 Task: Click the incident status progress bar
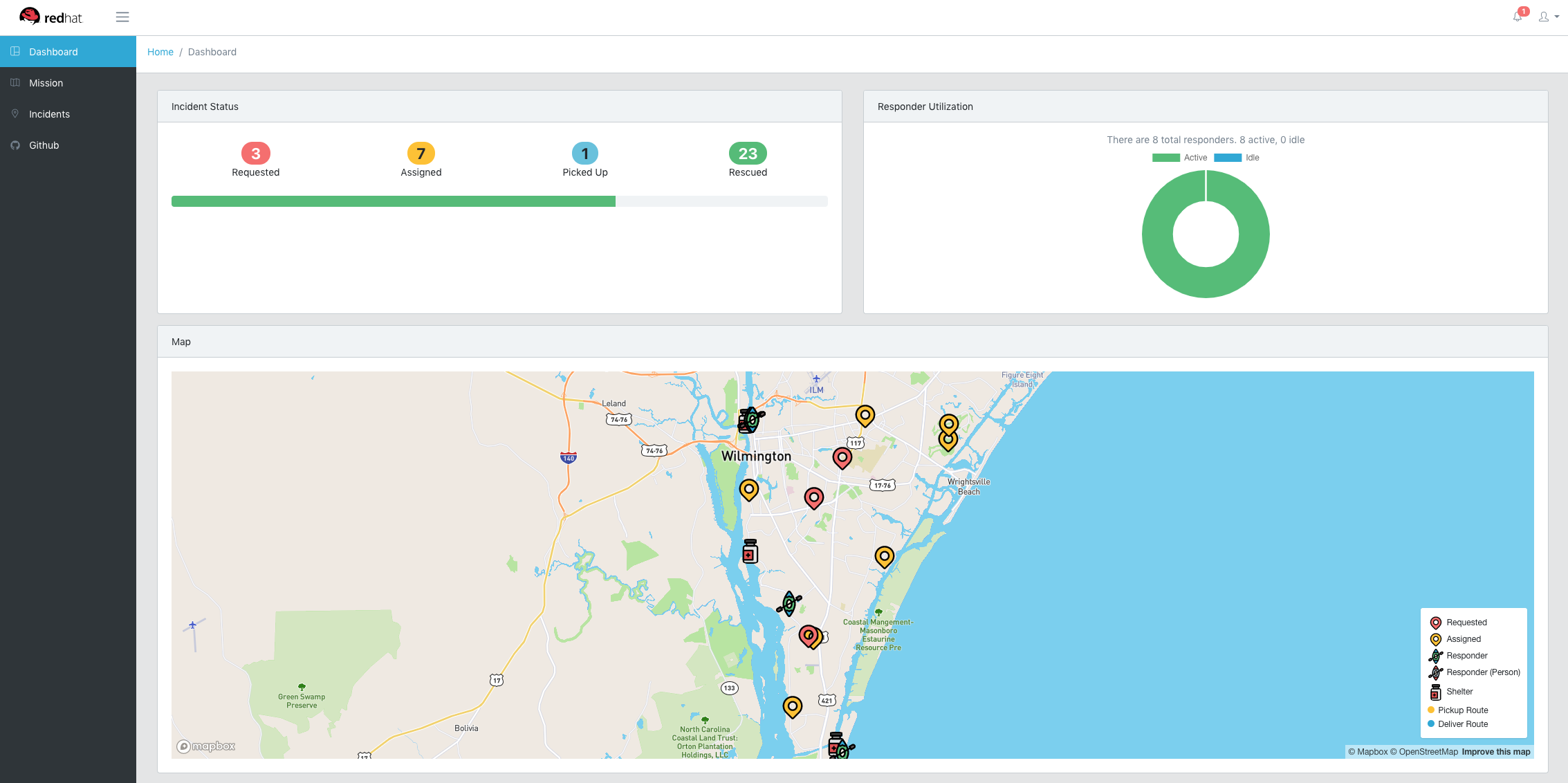pos(499,201)
